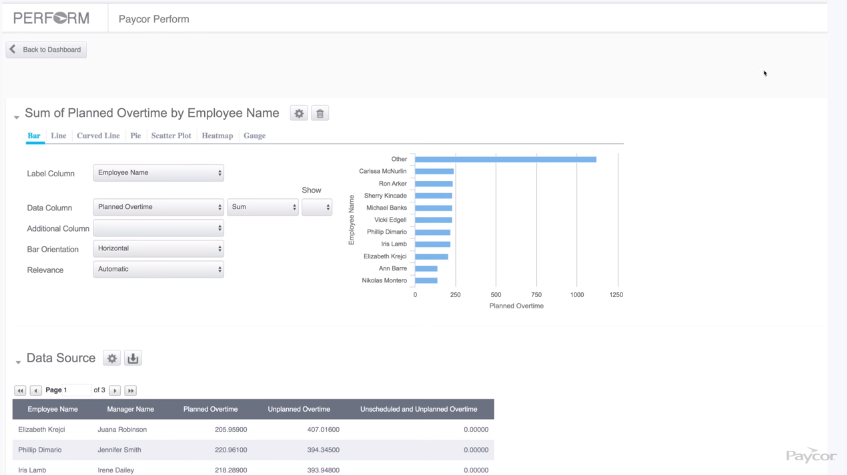Open chart settings gear icon
The width and height of the screenshot is (847, 475).
(299, 114)
